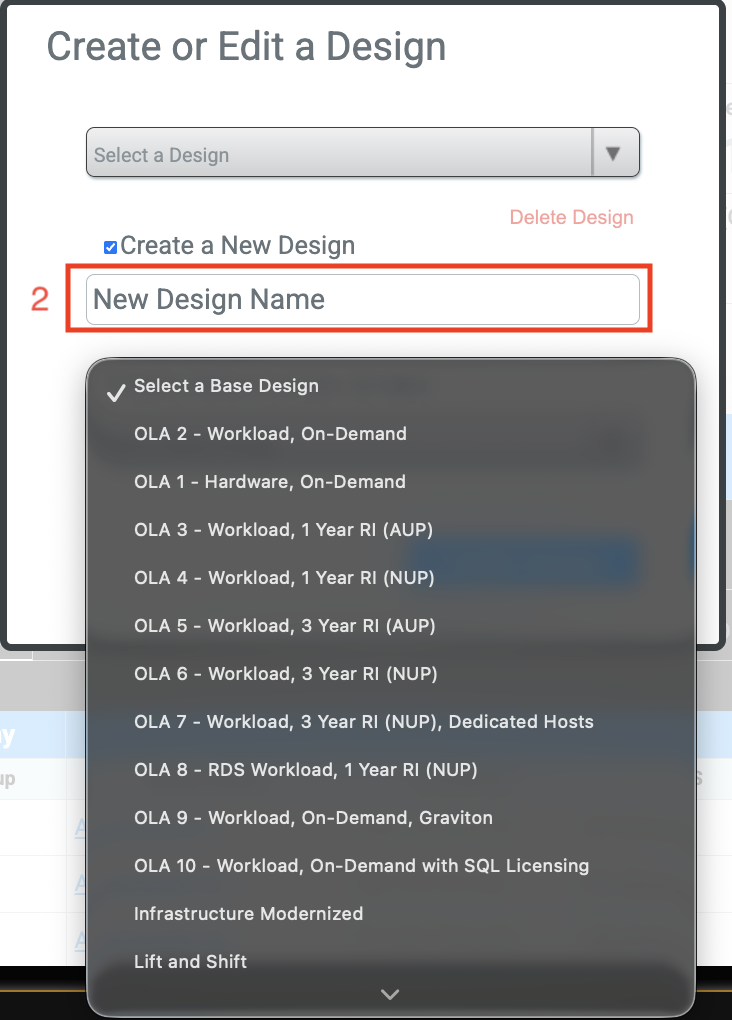
Task: Pick OLA 9 - Workload, On-Demand, Graviton
Action: (313, 818)
